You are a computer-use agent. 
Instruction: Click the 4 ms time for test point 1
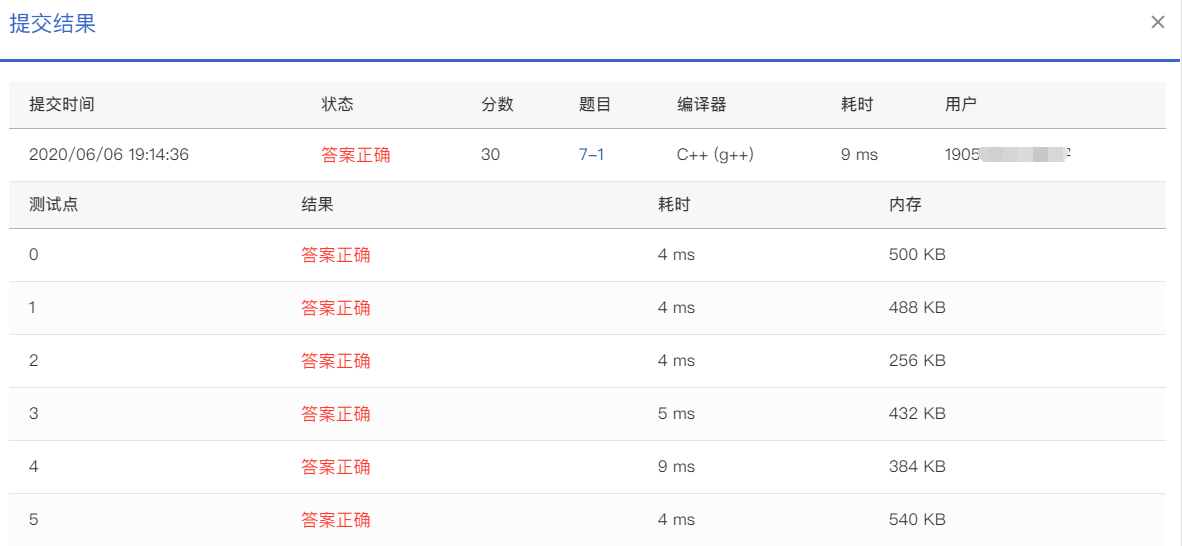tap(676, 308)
